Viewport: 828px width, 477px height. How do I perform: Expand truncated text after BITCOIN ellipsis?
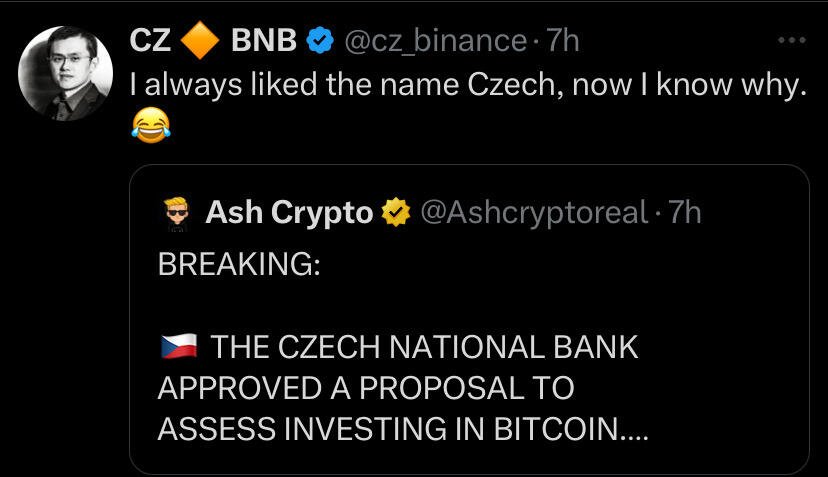click(x=633, y=430)
